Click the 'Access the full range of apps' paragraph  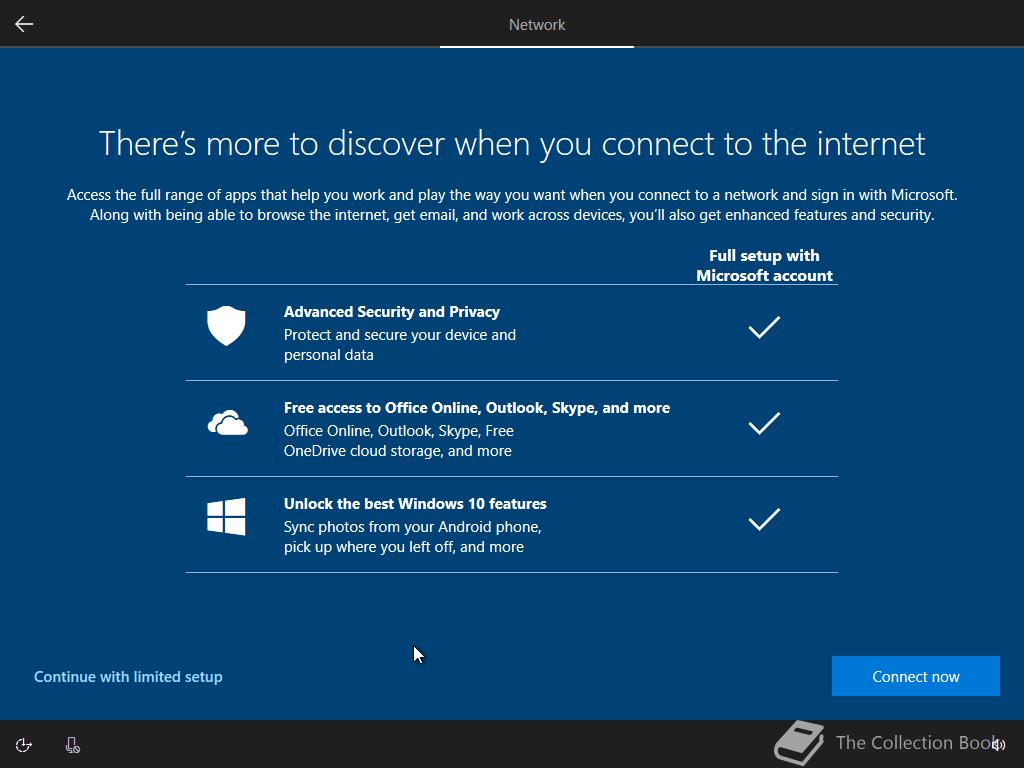pos(512,204)
